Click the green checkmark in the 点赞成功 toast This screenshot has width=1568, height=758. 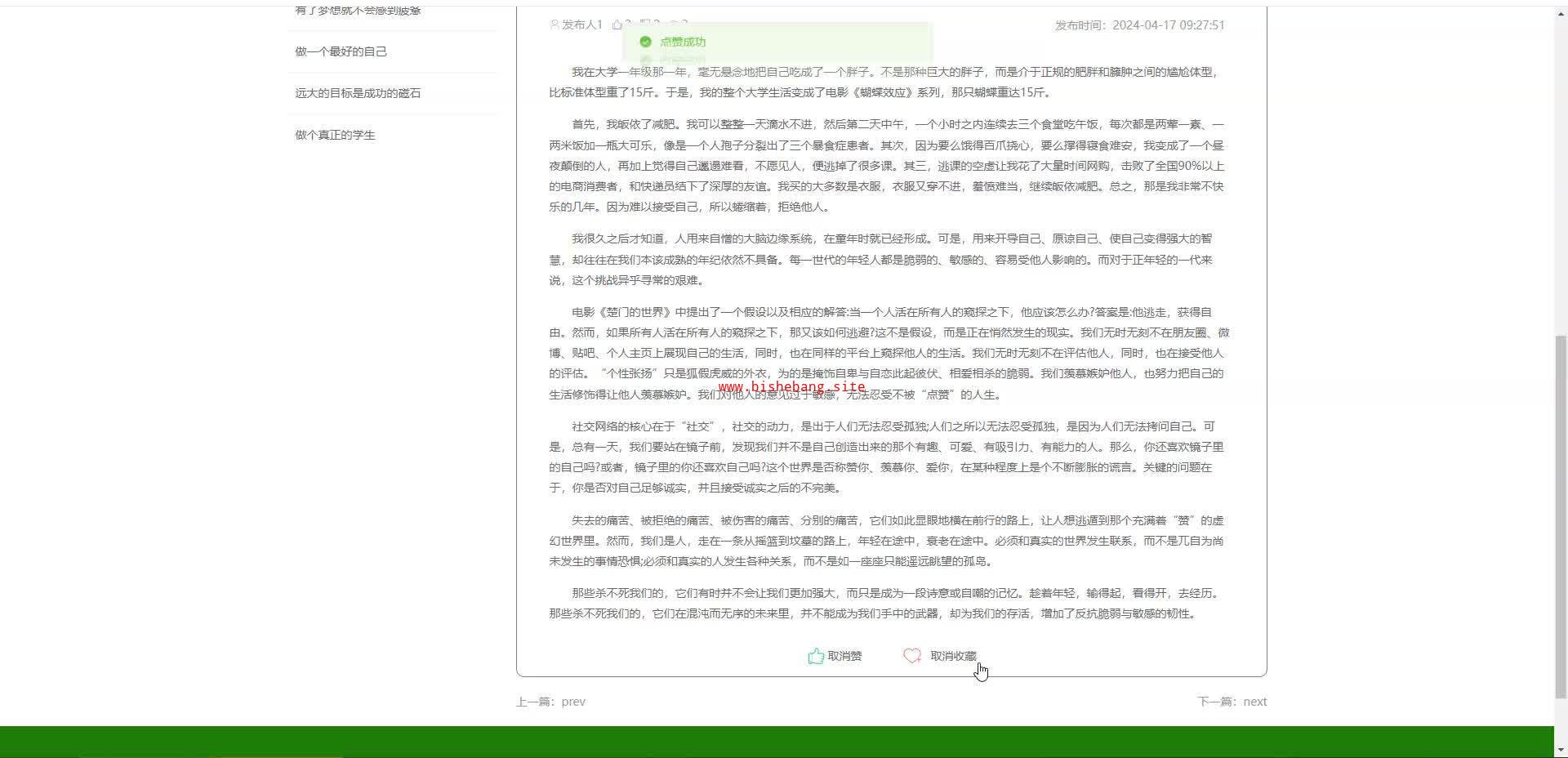pyautogui.click(x=645, y=42)
